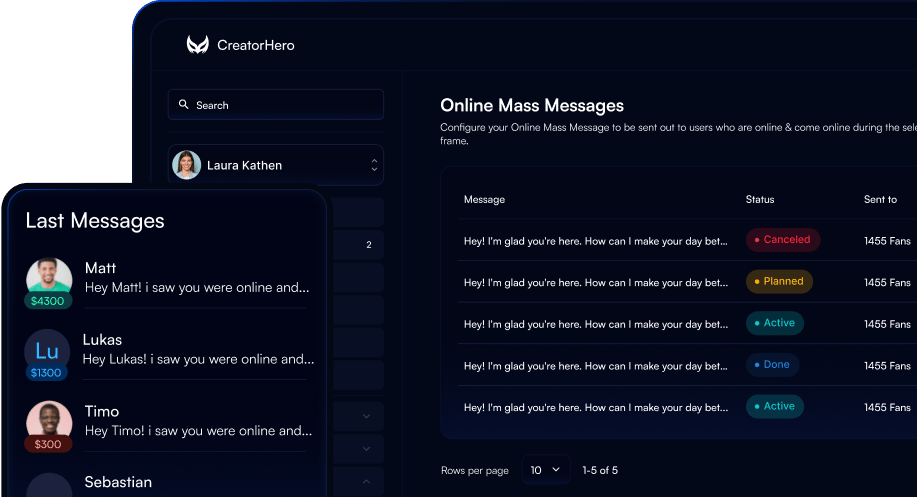The height and width of the screenshot is (497, 917).
Task: Click Laura Kathen's profile avatar
Action: [187, 165]
